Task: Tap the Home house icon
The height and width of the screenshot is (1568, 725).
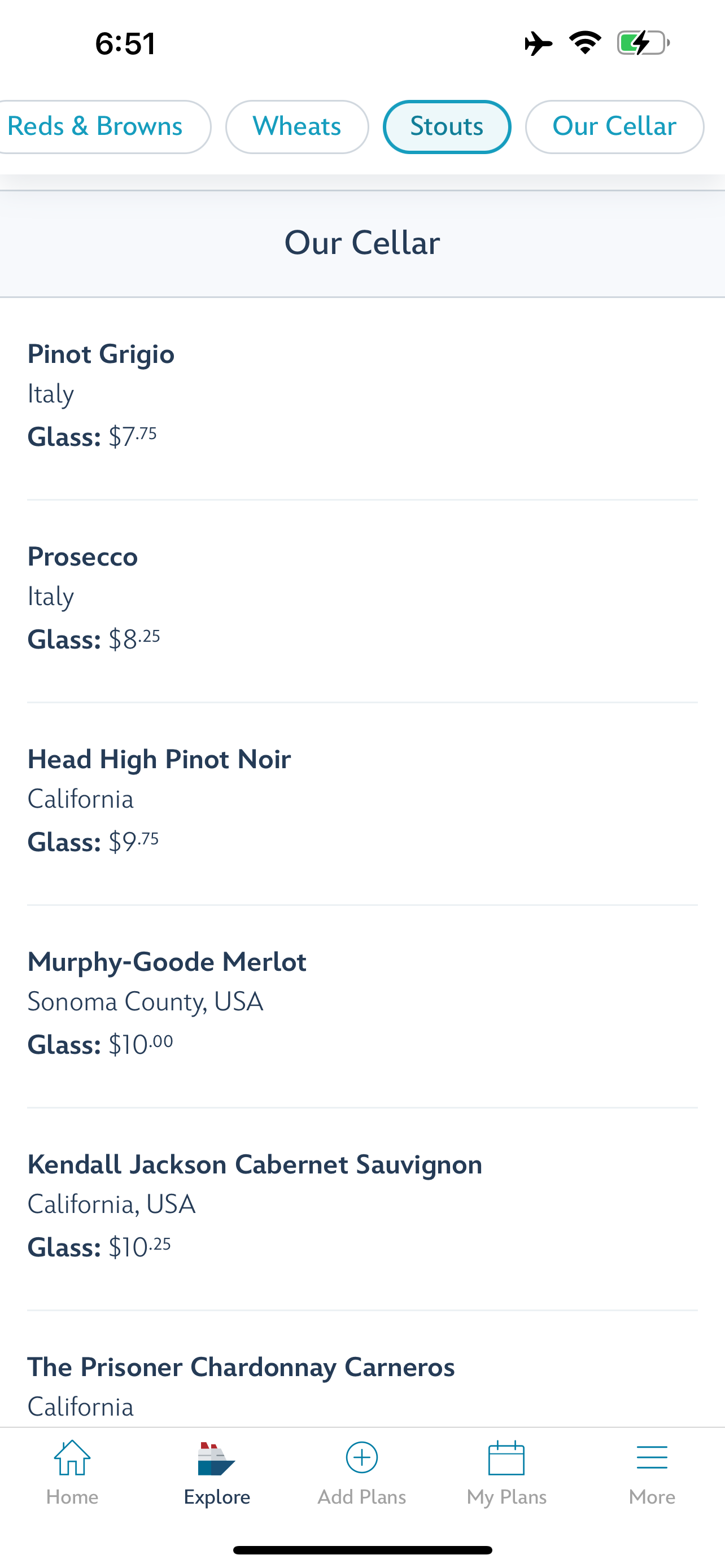Action: coord(72,1458)
